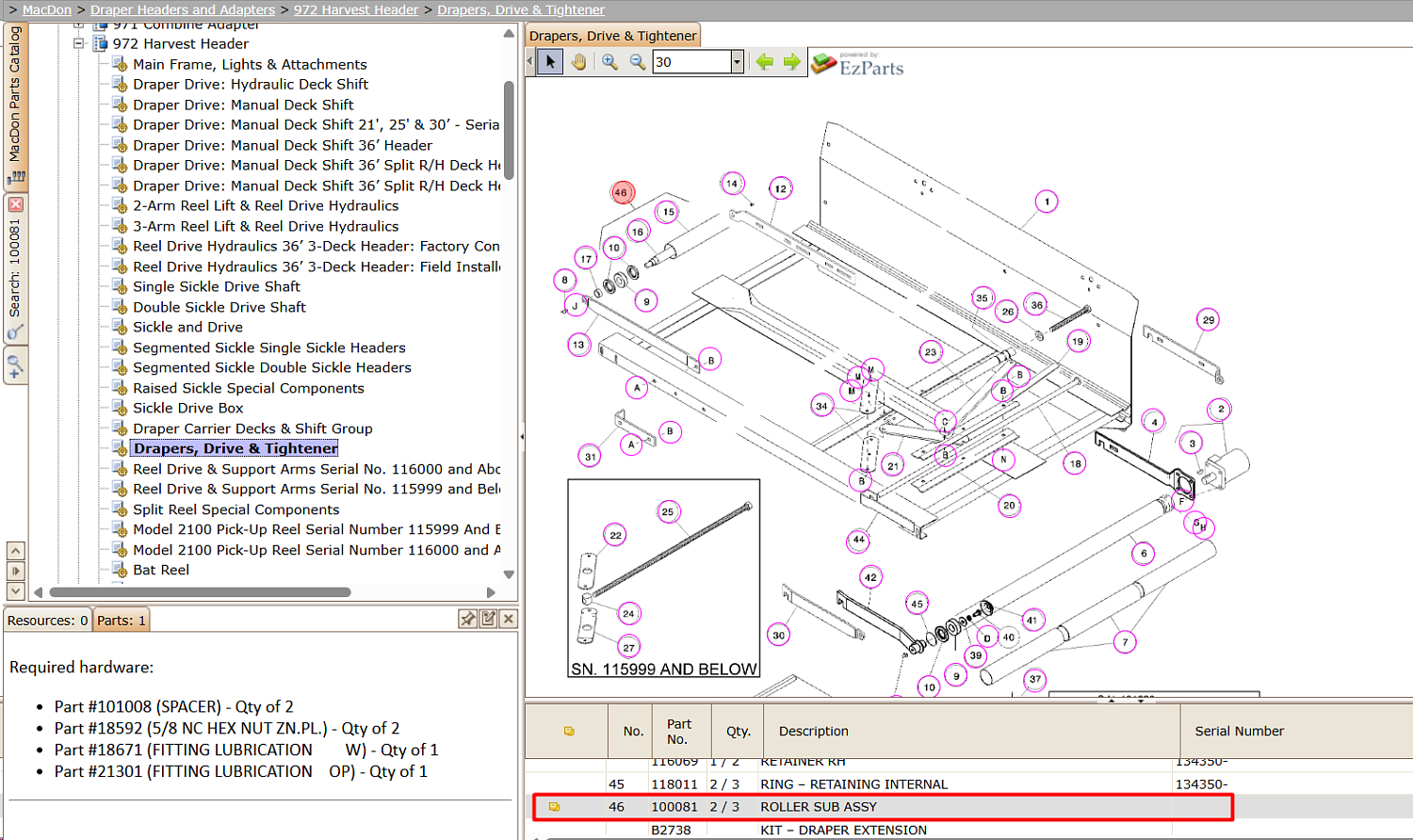Click callout bubble 25 in the inset diagram
Image resolution: width=1413 pixels, height=840 pixels.
coord(668,512)
